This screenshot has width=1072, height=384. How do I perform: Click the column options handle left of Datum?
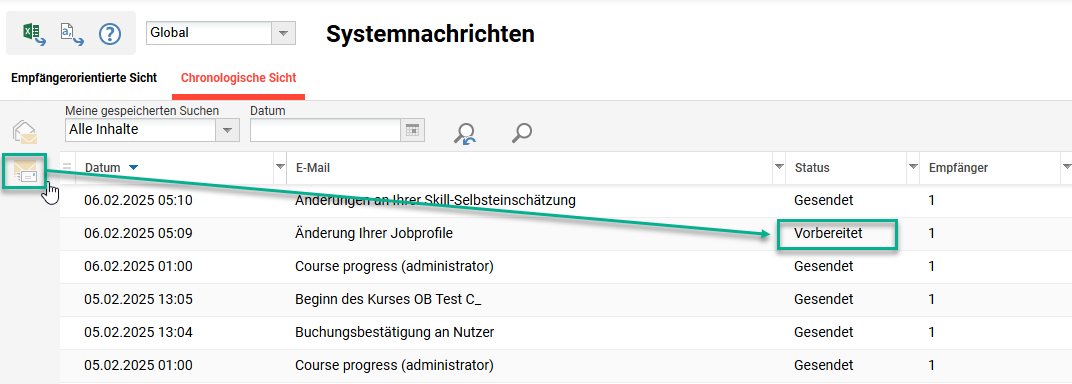[67, 167]
